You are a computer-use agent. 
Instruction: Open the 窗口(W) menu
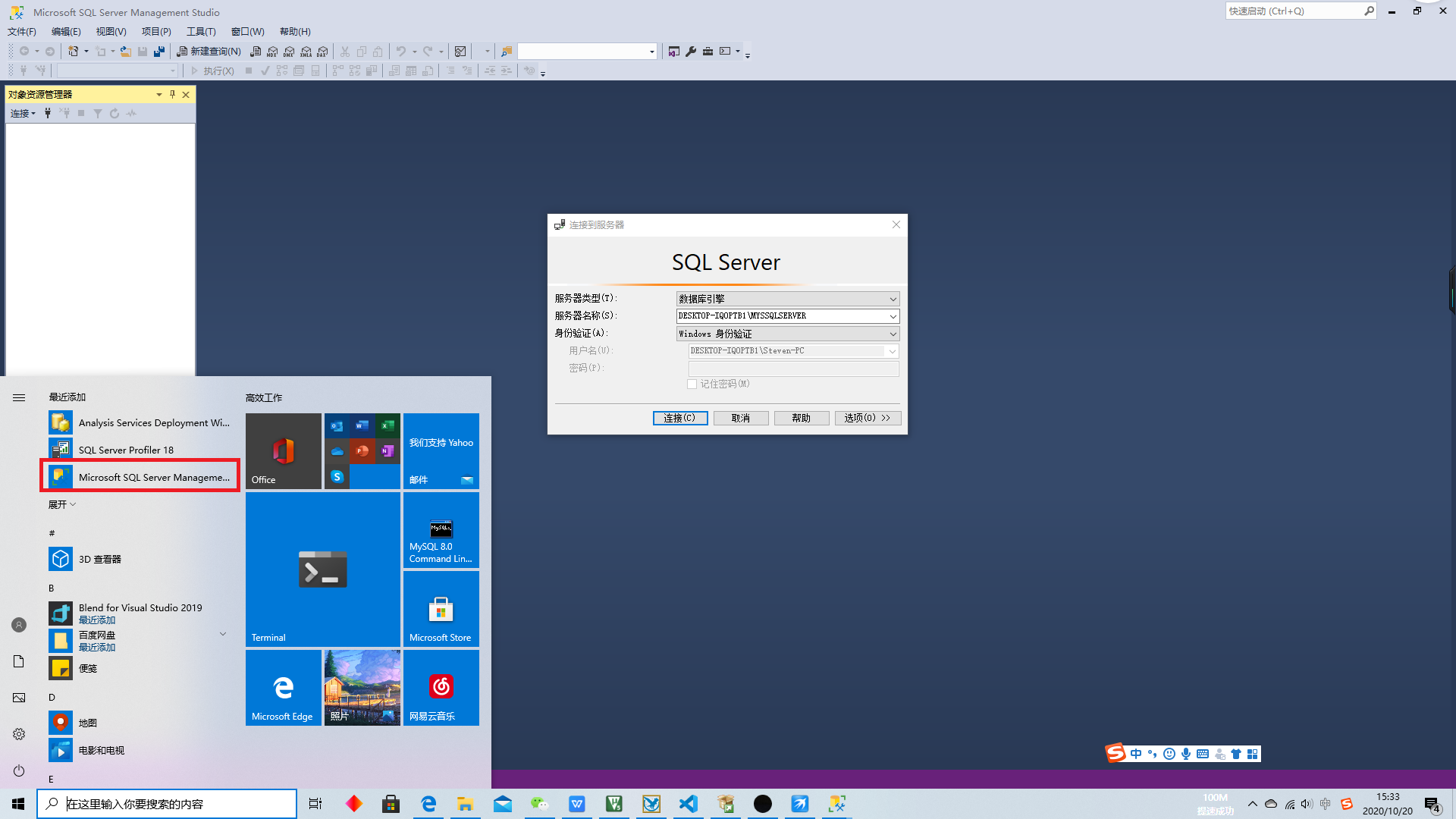(248, 31)
